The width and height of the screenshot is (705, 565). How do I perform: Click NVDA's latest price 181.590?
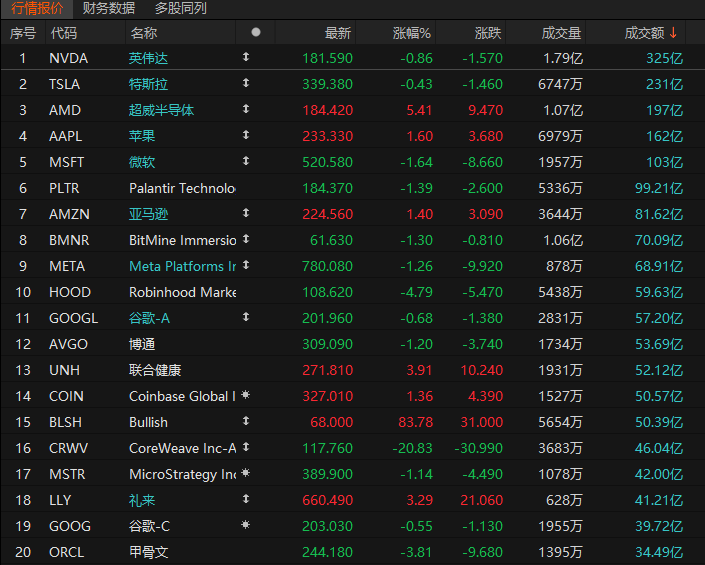(327, 58)
